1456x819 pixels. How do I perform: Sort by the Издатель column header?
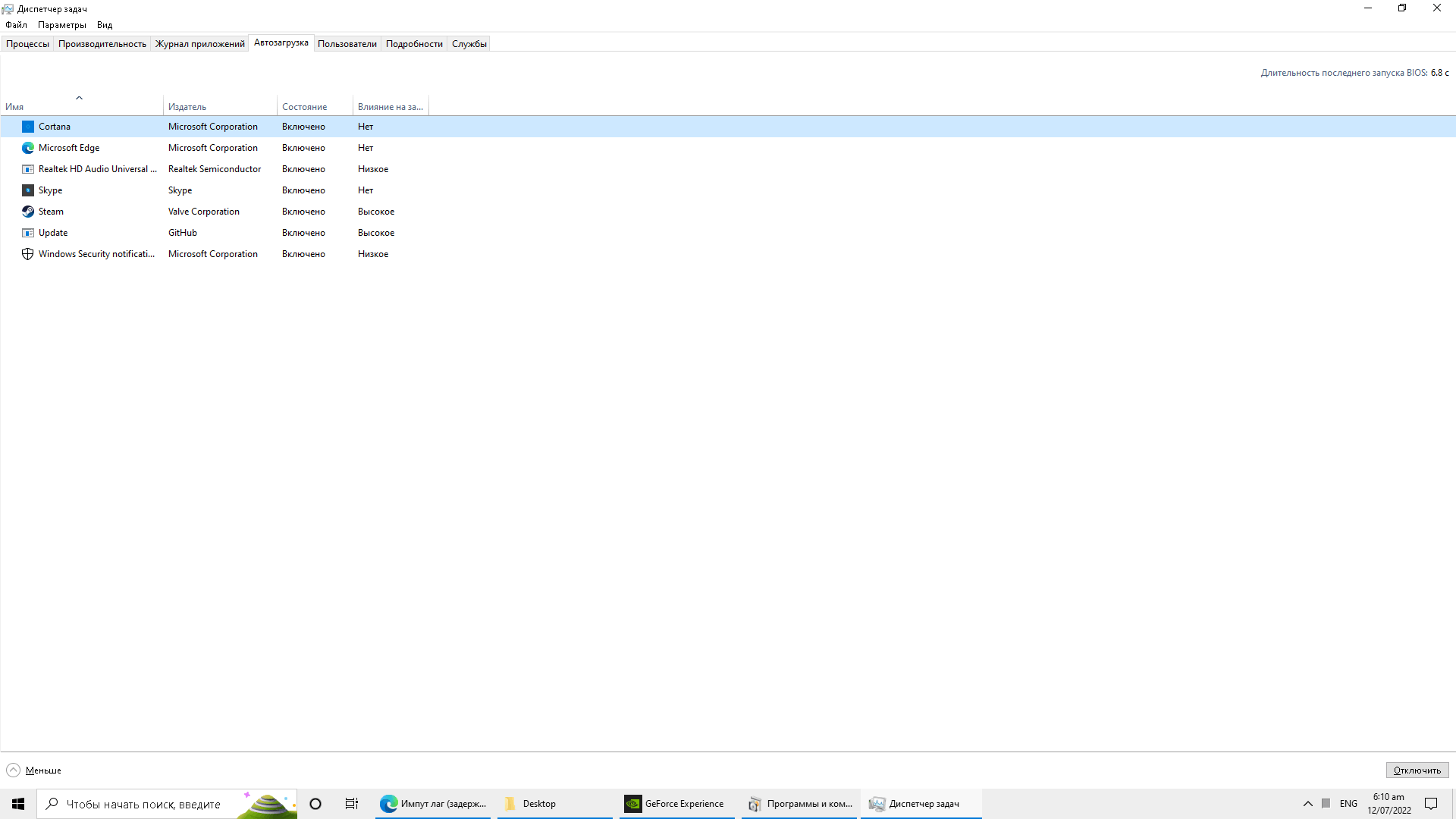pos(220,107)
